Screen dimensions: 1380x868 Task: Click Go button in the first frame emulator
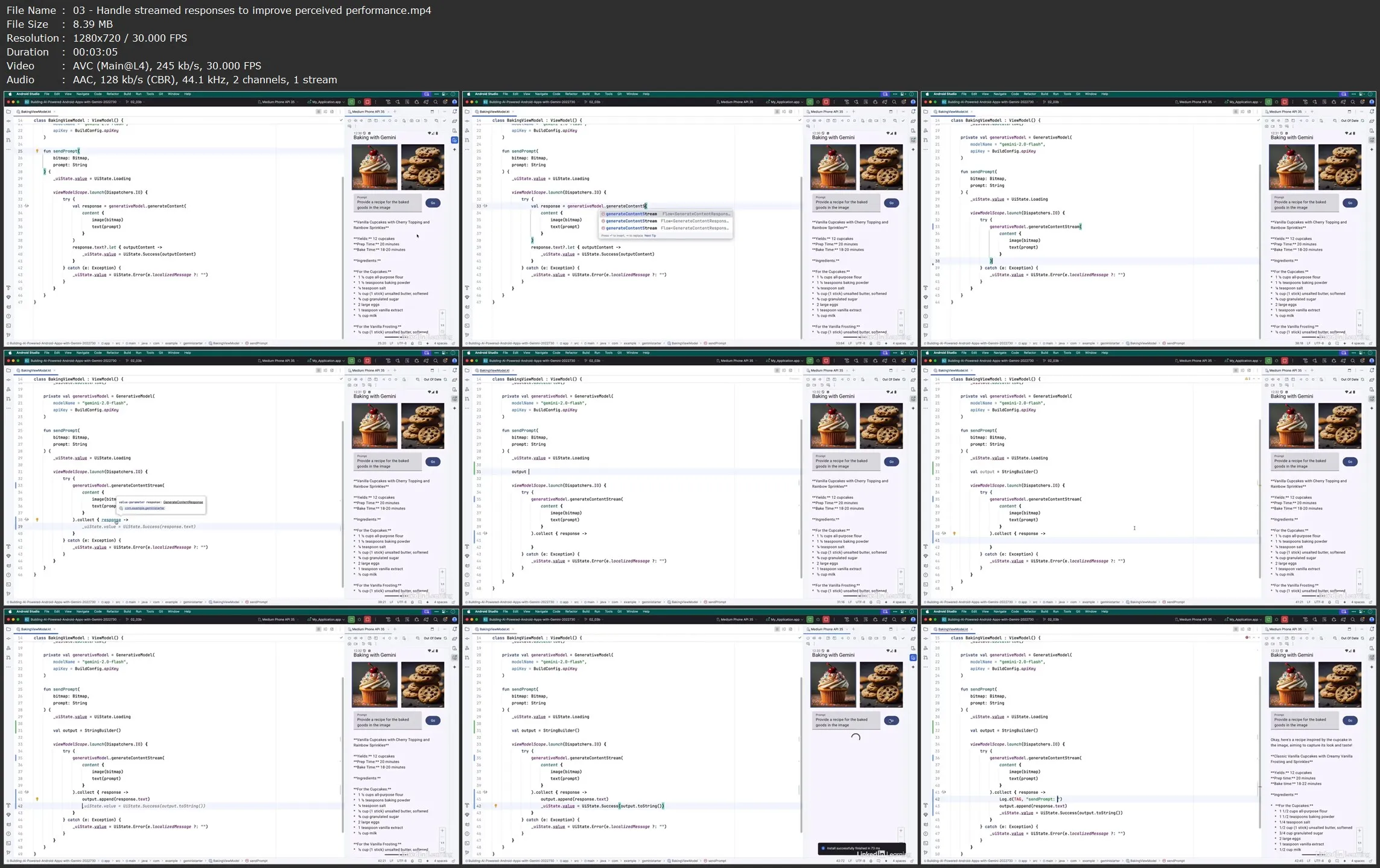point(433,203)
